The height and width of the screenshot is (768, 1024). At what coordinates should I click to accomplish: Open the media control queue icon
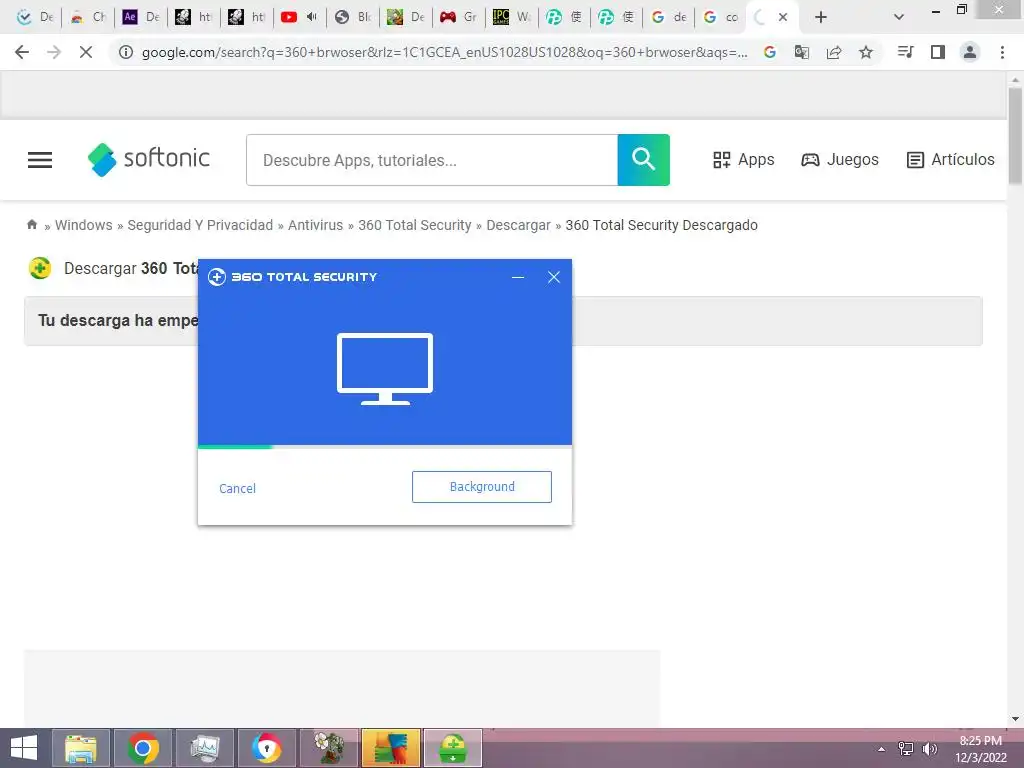905,52
